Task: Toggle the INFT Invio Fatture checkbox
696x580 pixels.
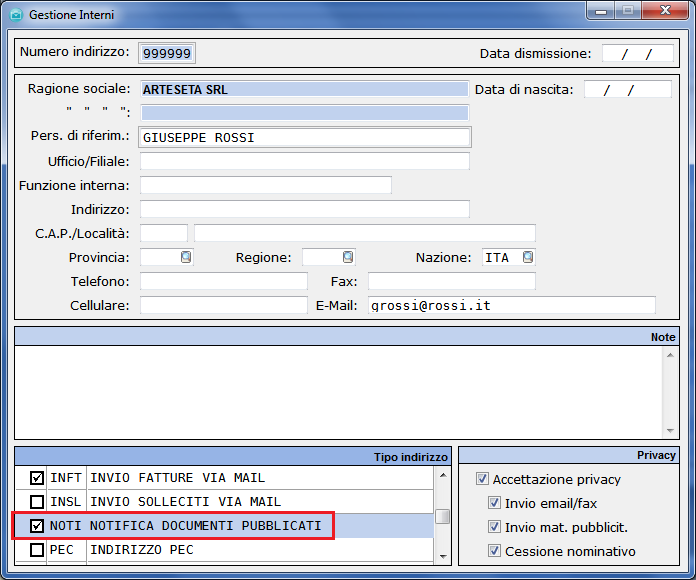Action: [x=37, y=478]
